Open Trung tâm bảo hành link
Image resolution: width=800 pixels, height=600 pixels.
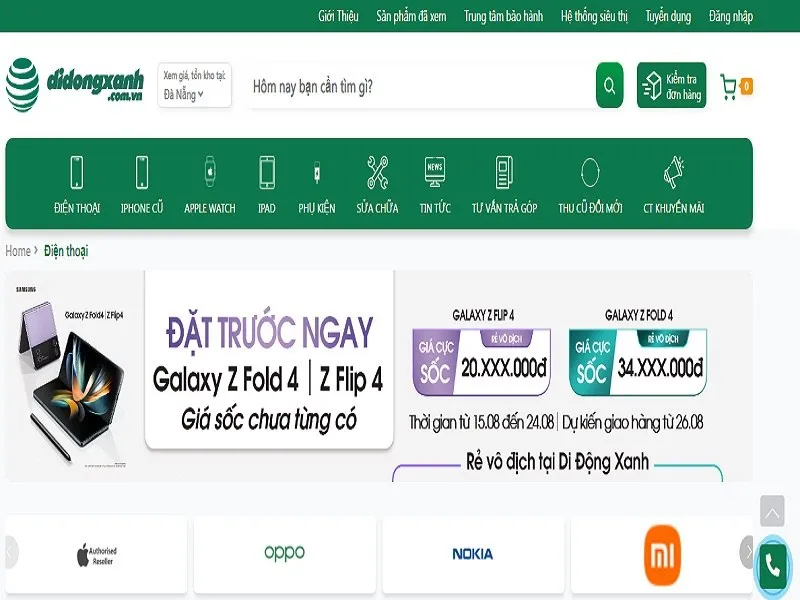pos(503,16)
